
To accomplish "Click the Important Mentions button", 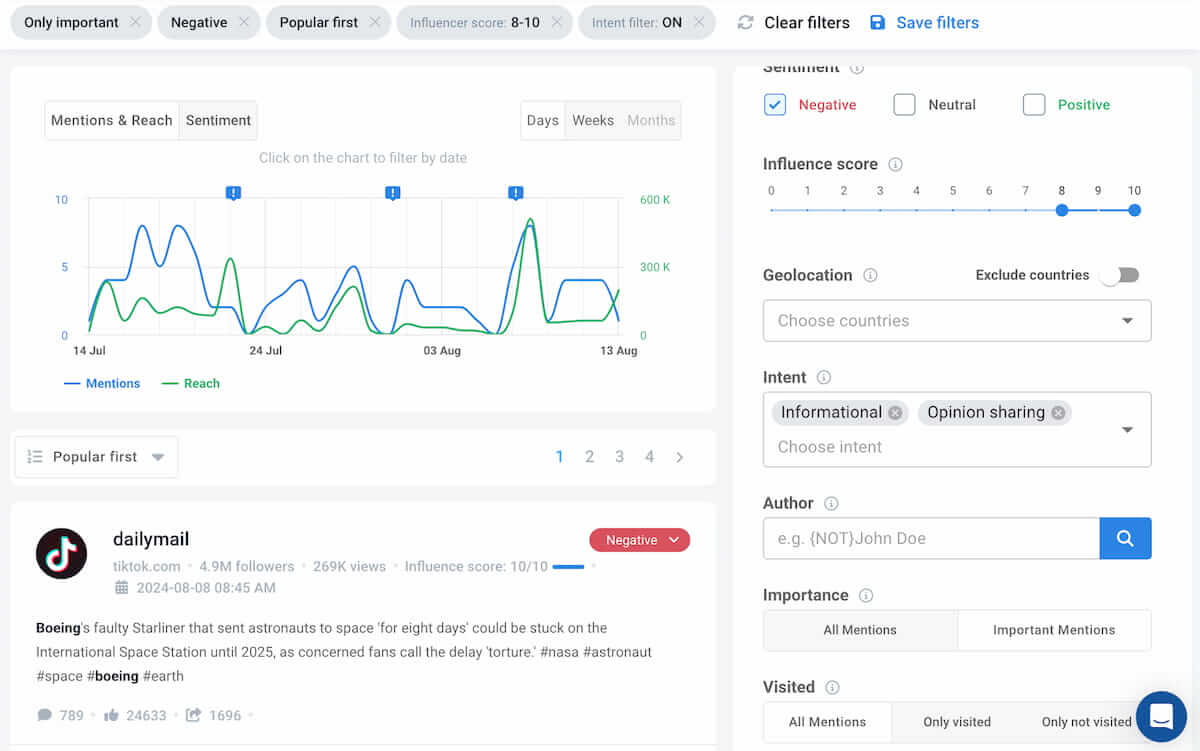I will (x=1053, y=630).
